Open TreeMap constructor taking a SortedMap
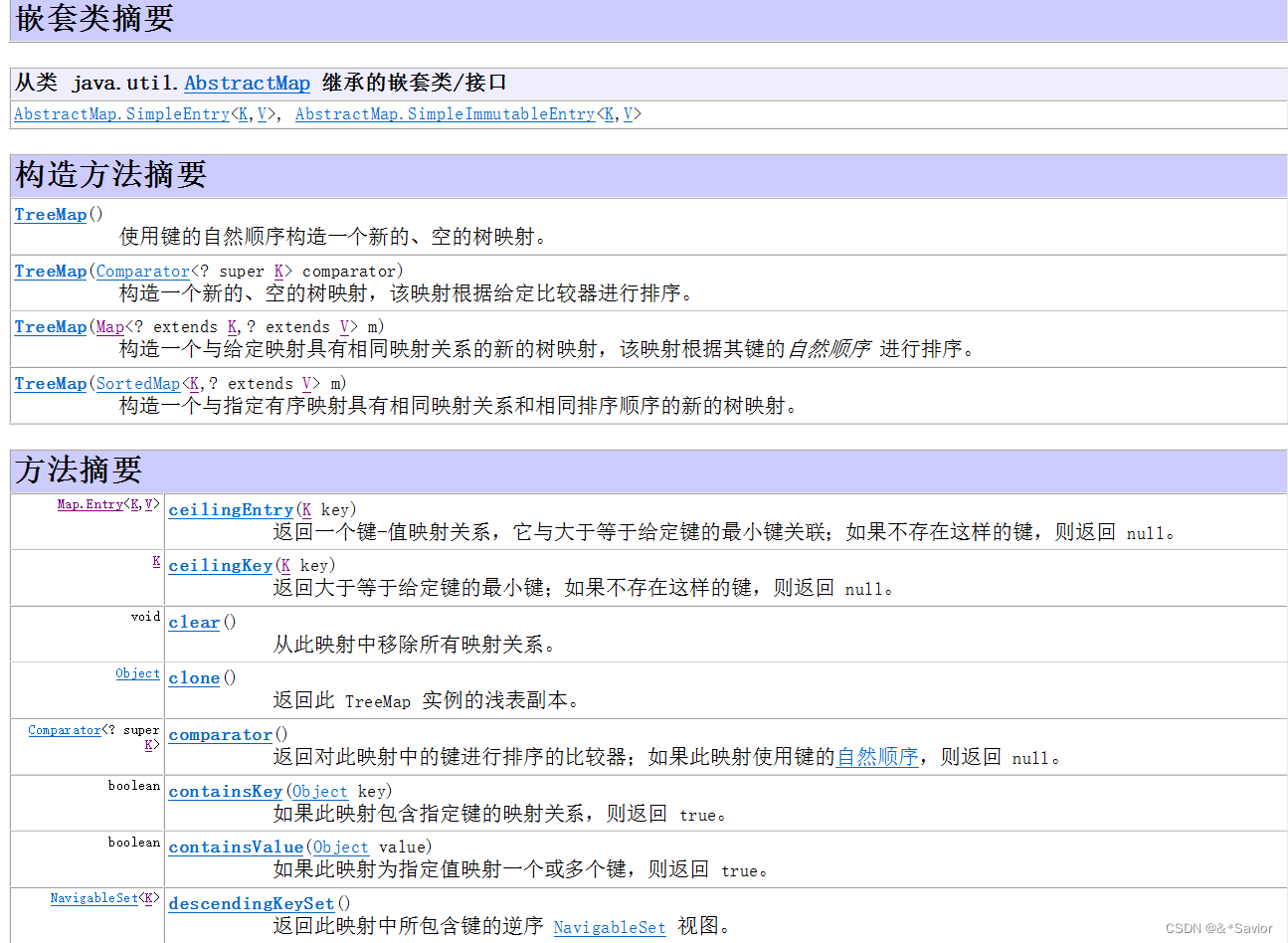Image resolution: width=1288 pixels, height=943 pixels. coord(51,383)
